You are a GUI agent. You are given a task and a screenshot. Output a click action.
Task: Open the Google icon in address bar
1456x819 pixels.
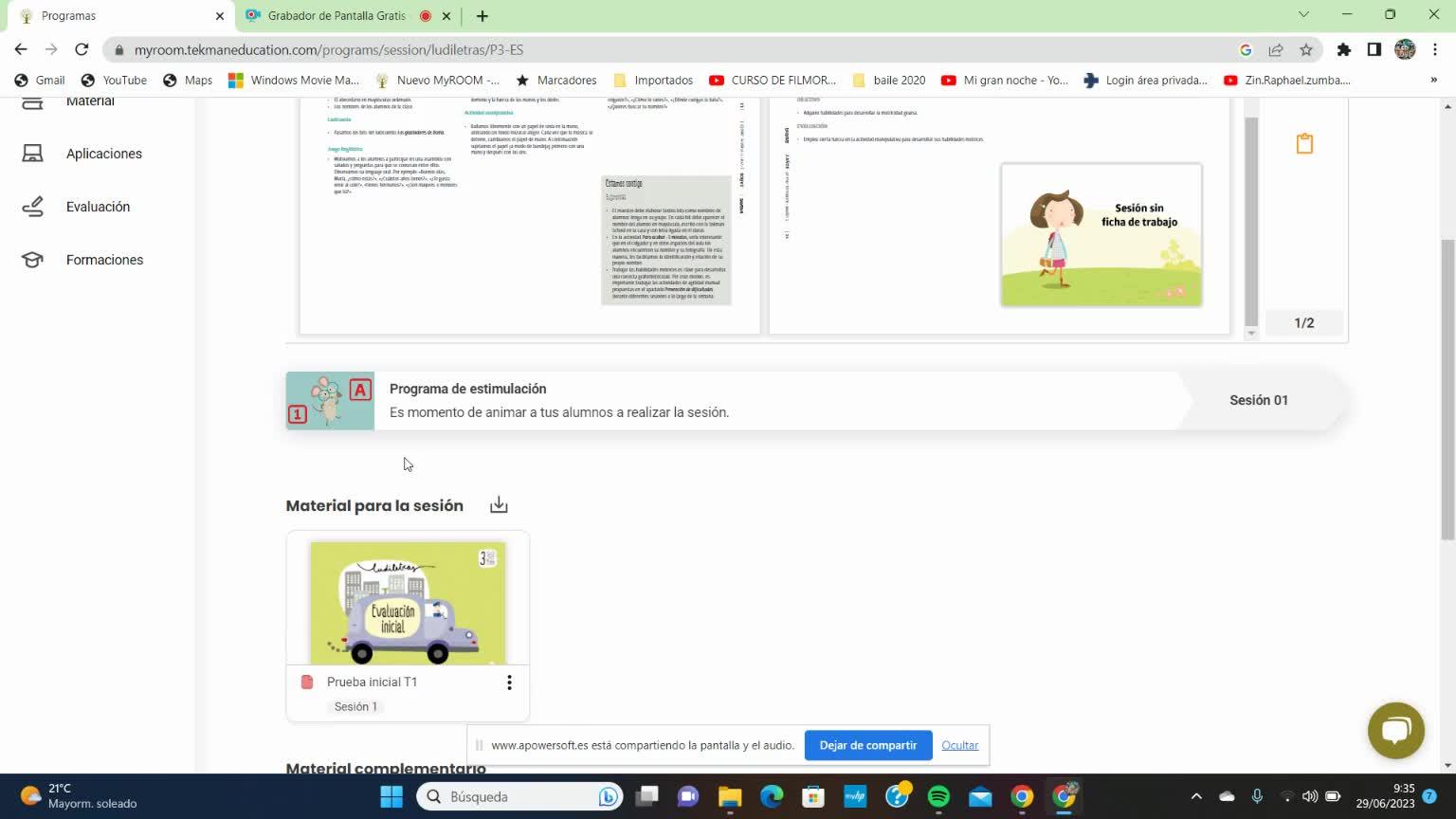pyautogui.click(x=1246, y=49)
